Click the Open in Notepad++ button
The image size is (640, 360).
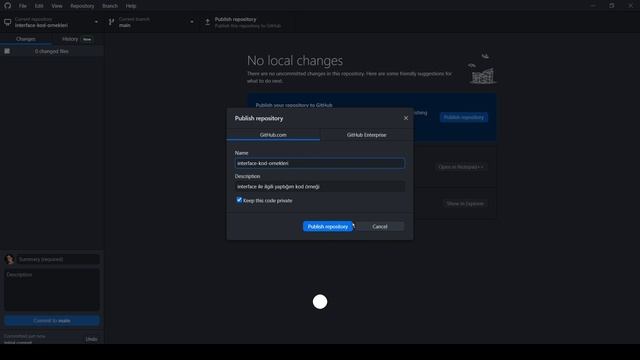[x=461, y=167]
